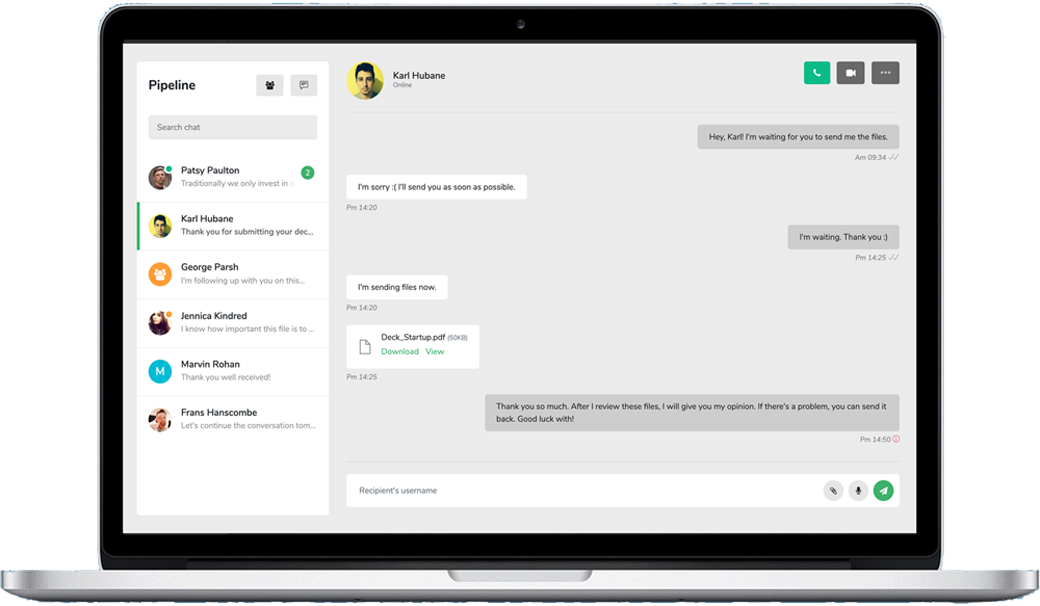Click the Deck_Startup.pdf file name
This screenshot has height=606, width=1040.
[413, 337]
